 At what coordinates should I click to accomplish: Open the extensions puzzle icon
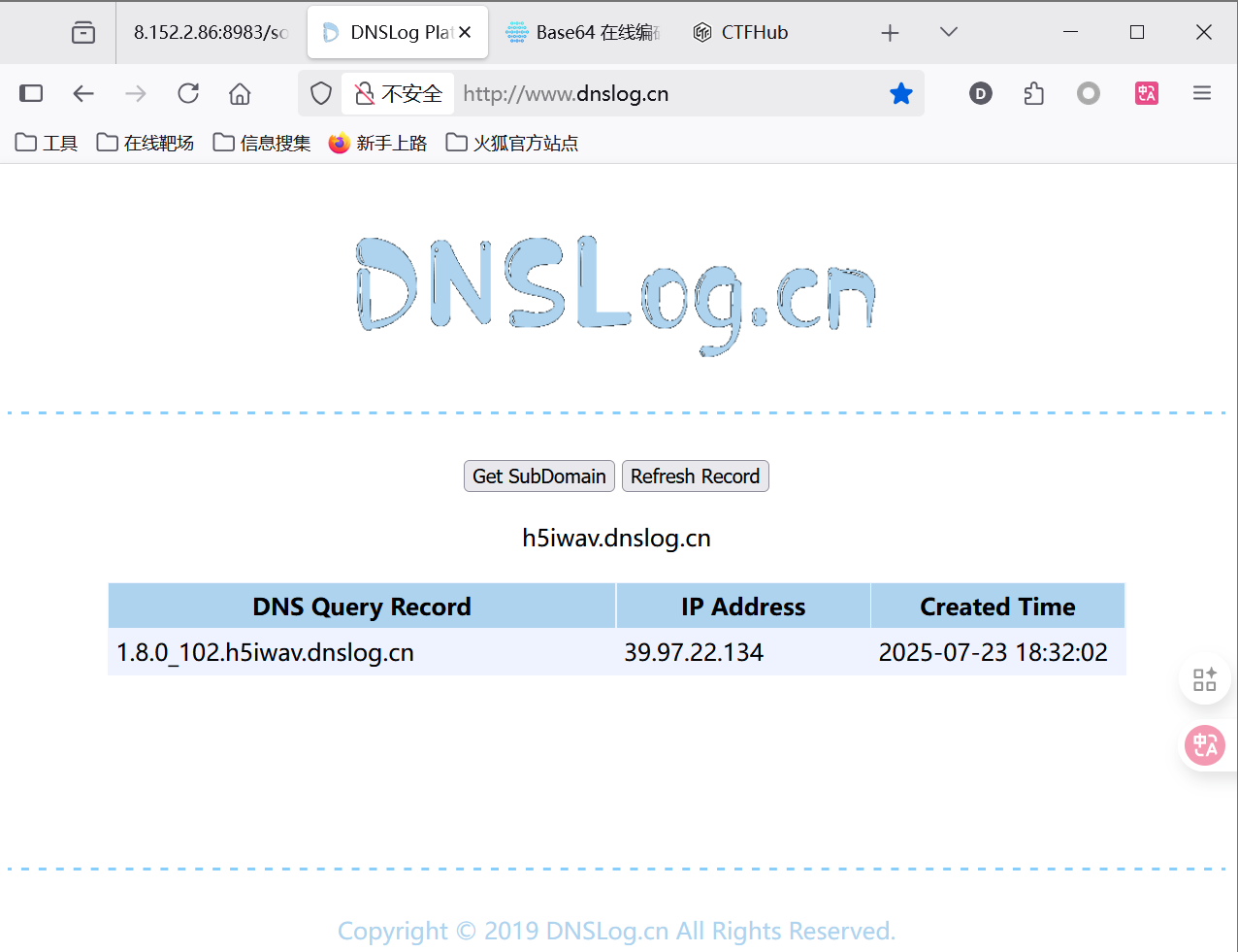tap(1034, 93)
